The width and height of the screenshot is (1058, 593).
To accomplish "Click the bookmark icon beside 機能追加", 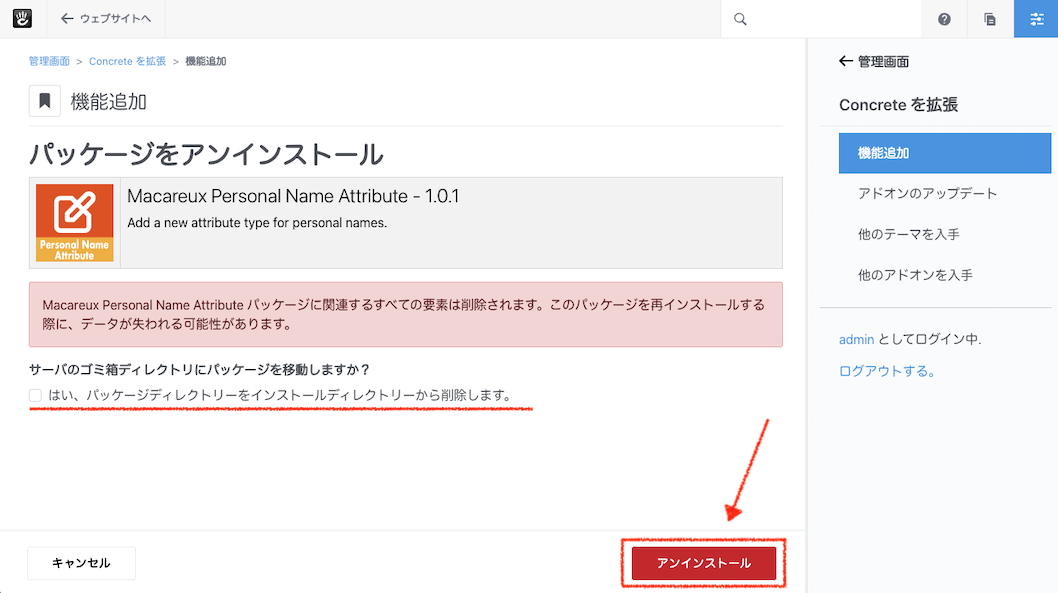I will click(45, 101).
